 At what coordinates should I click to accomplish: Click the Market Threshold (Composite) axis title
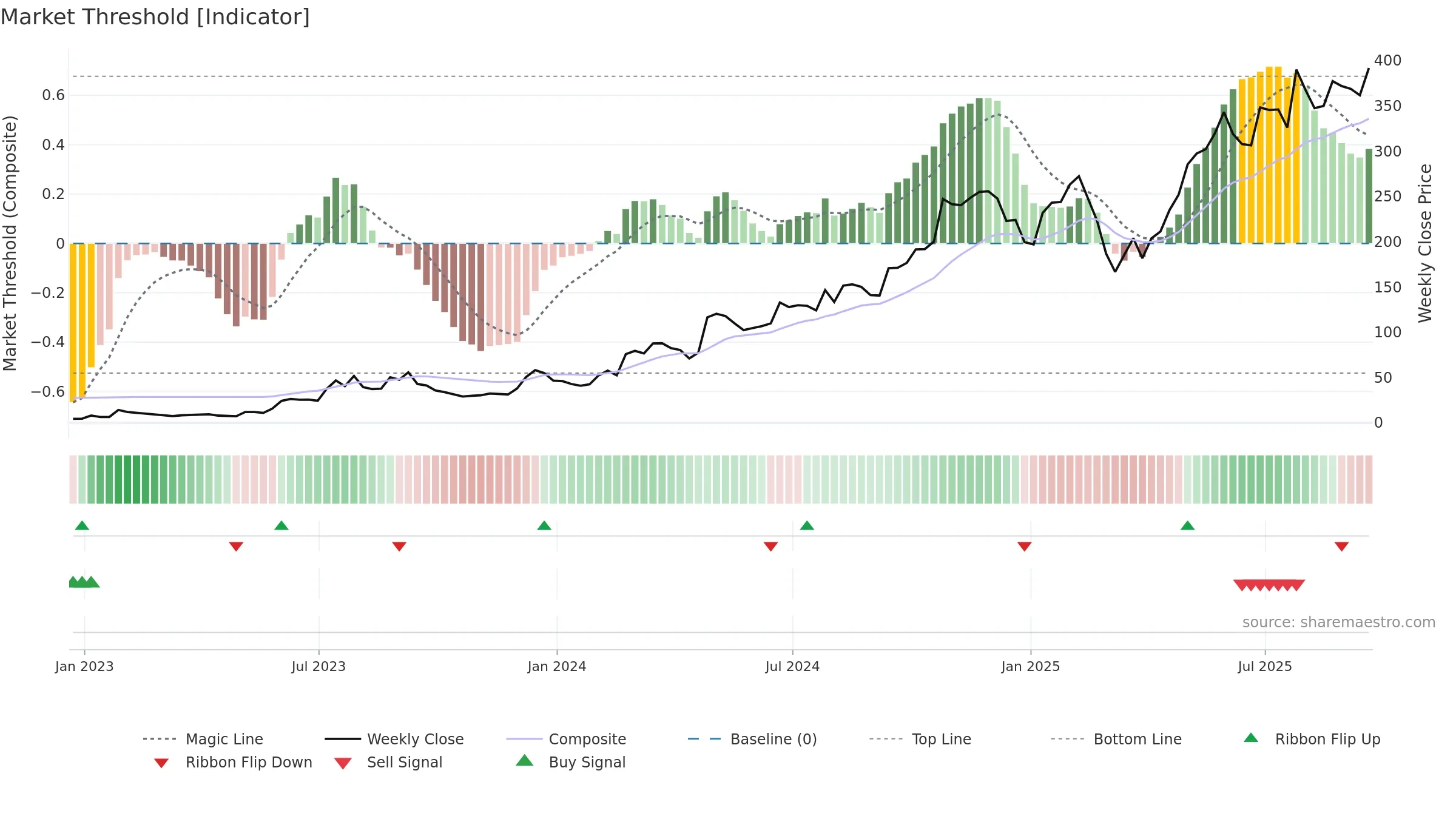pos(10,243)
